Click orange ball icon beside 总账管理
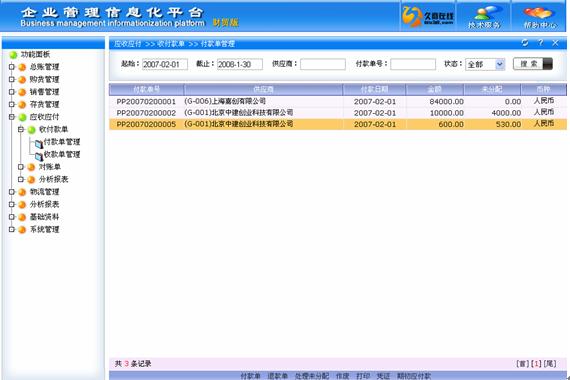 (22, 67)
